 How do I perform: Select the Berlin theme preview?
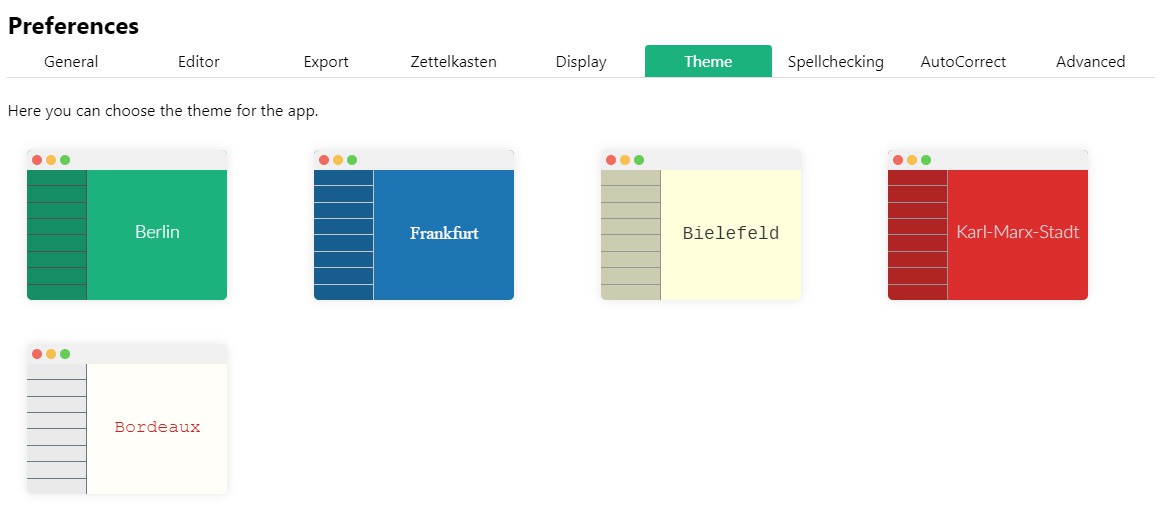[127, 225]
